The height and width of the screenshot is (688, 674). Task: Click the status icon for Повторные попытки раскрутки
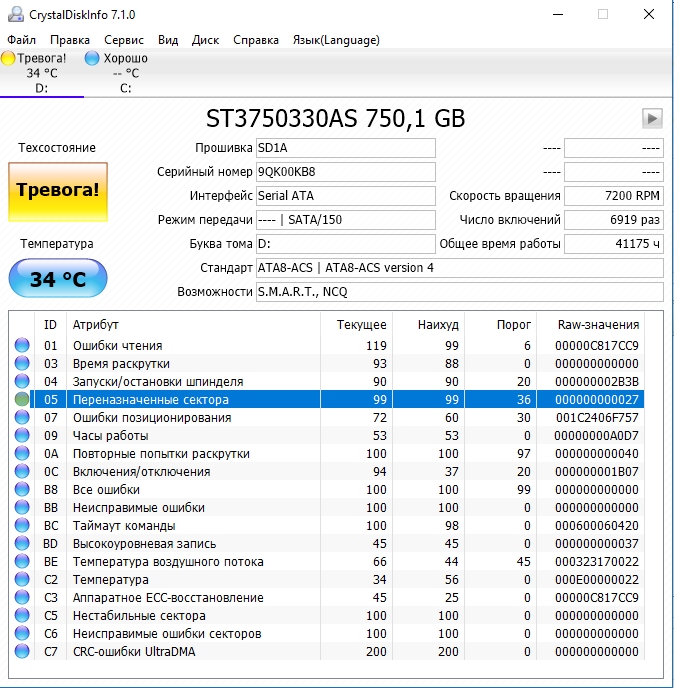coord(22,453)
